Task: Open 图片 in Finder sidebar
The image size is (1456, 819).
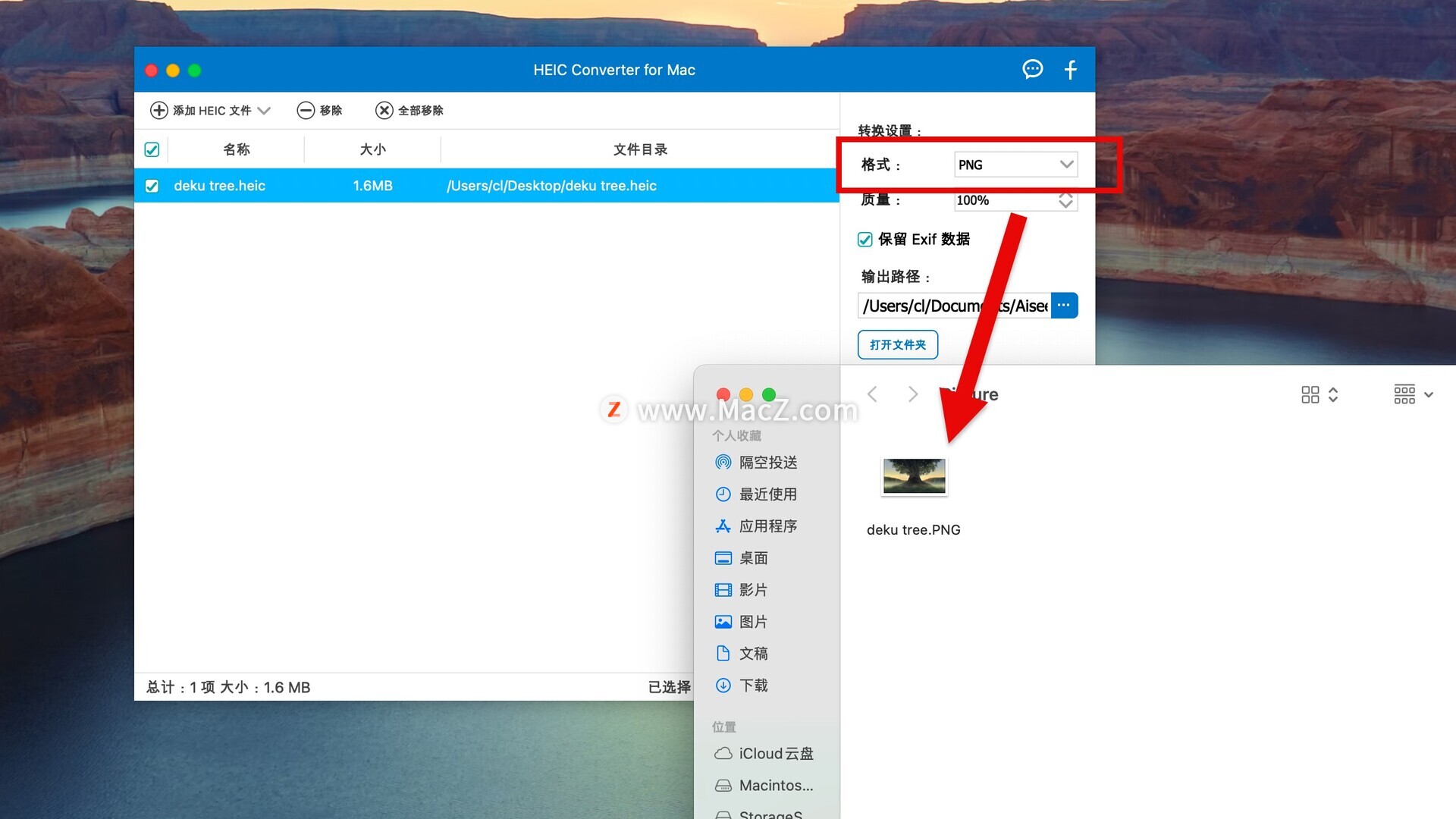Action: [742, 622]
